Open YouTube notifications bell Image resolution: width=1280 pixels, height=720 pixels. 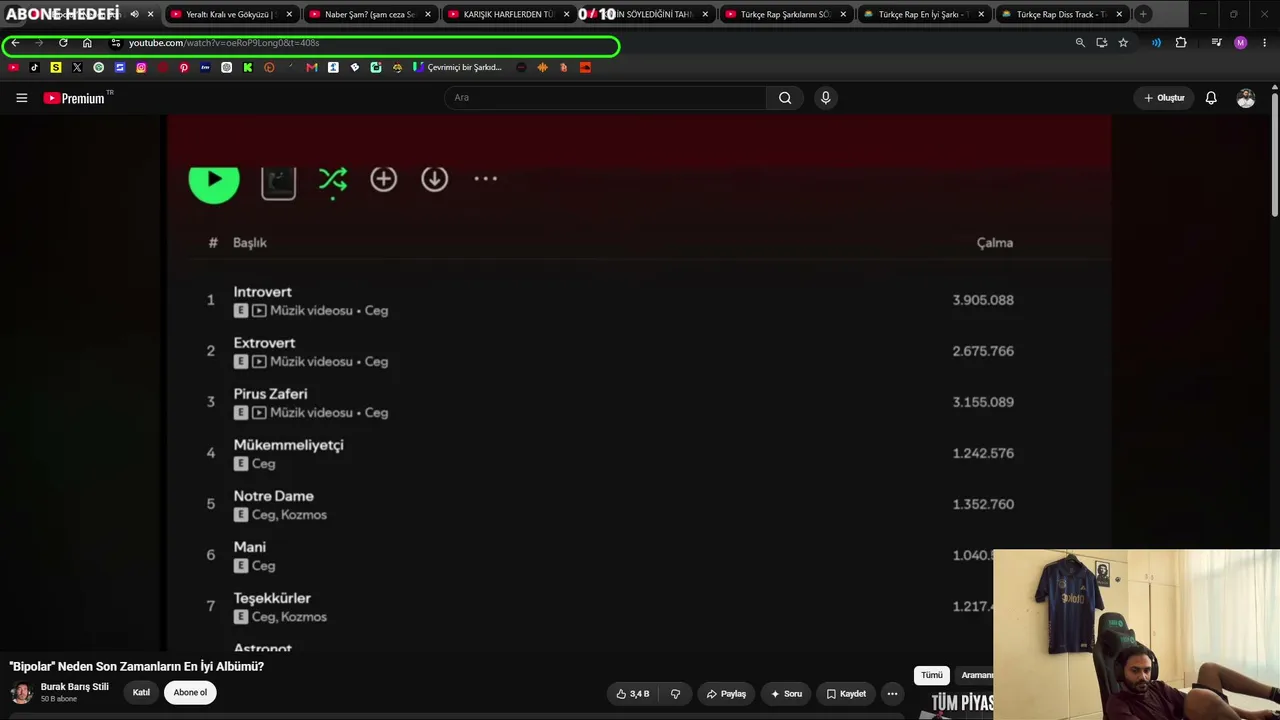pyautogui.click(x=1211, y=98)
